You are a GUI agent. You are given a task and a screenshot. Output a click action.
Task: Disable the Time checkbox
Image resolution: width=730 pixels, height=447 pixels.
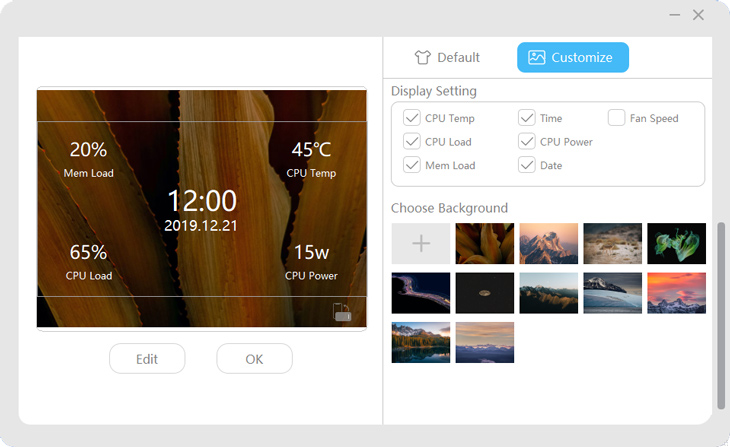[x=527, y=118]
